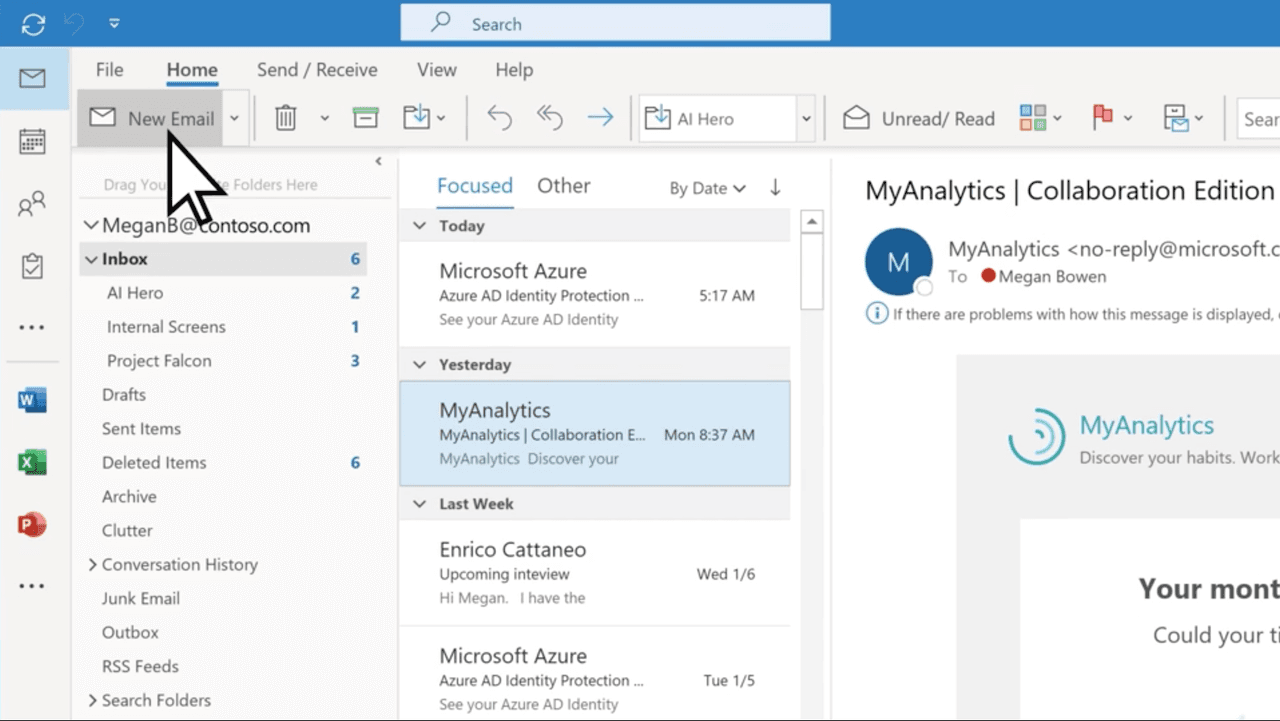Open the Categorize colors dropdown
Viewport: 1280px width, 721px height.
tap(1033, 117)
